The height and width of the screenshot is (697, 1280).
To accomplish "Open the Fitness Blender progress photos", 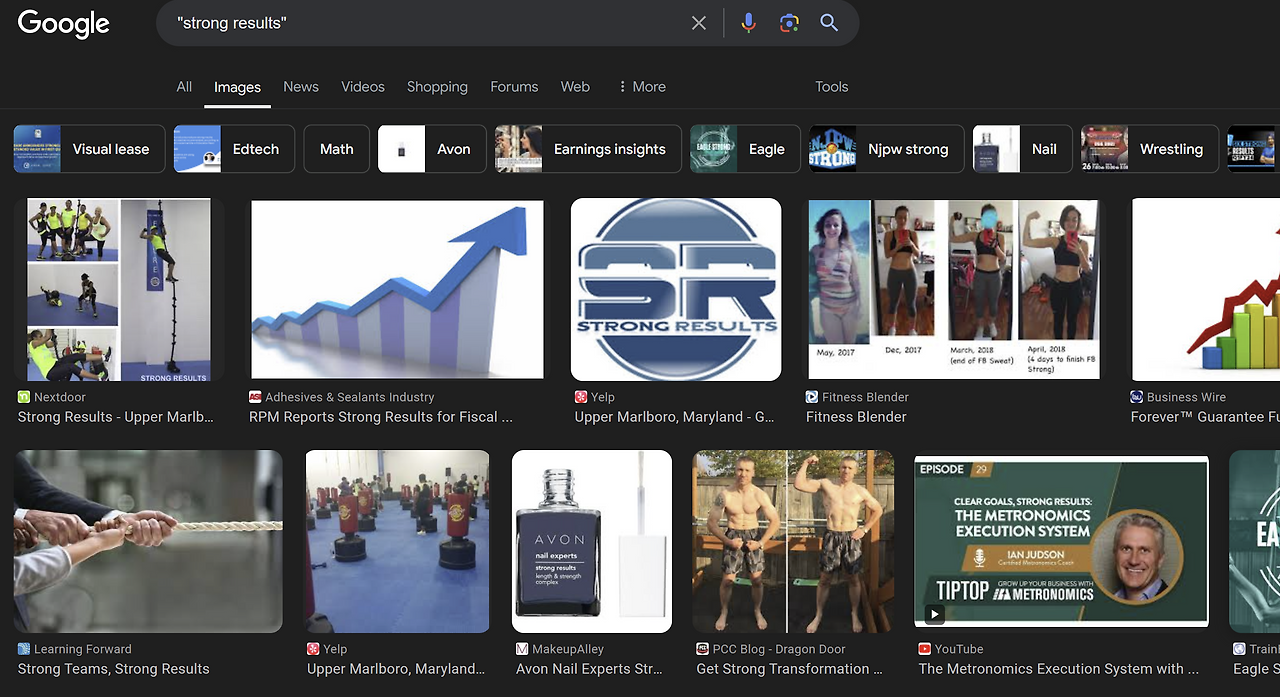I will click(954, 290).
